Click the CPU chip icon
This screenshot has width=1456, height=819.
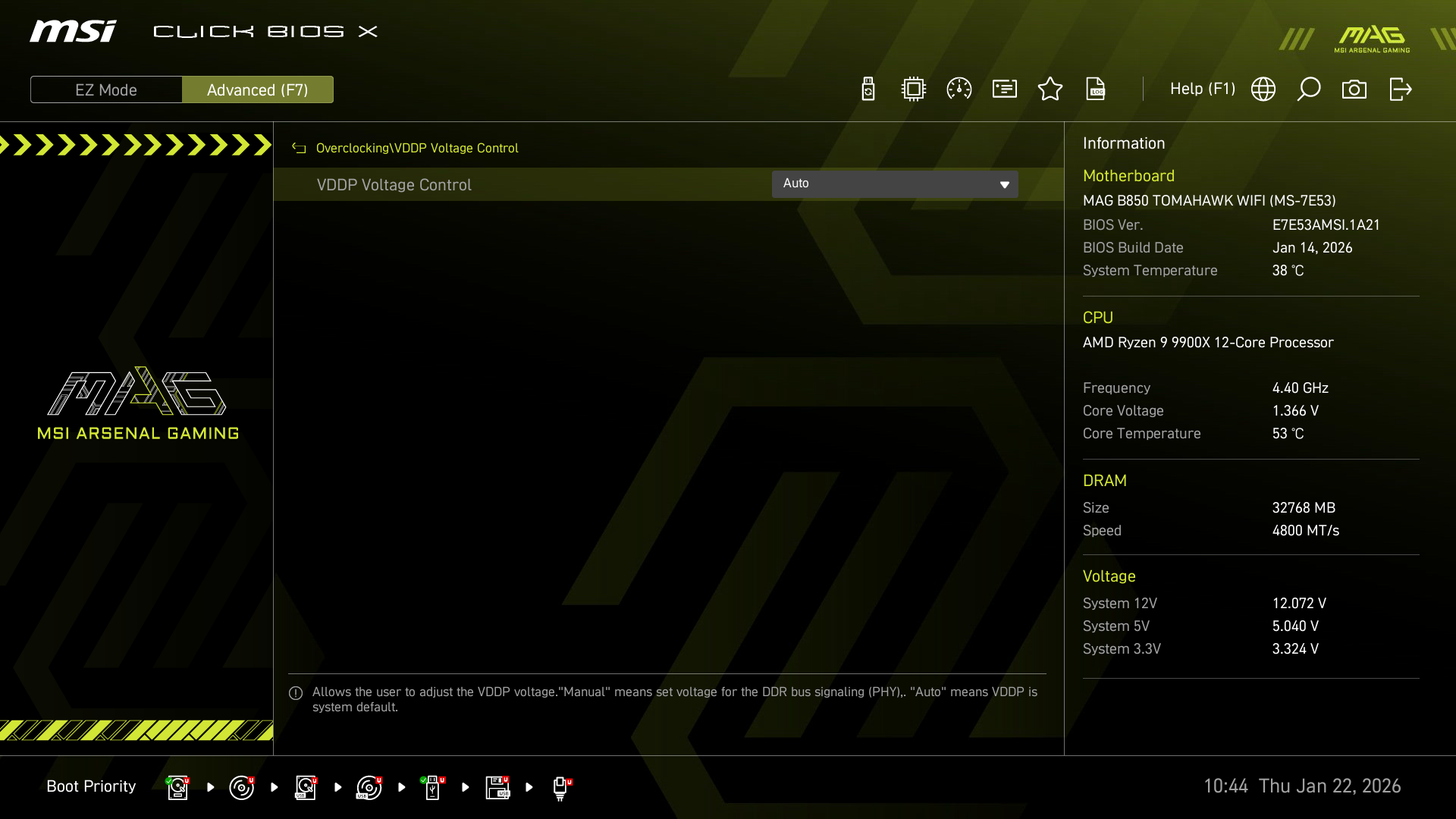914,89
